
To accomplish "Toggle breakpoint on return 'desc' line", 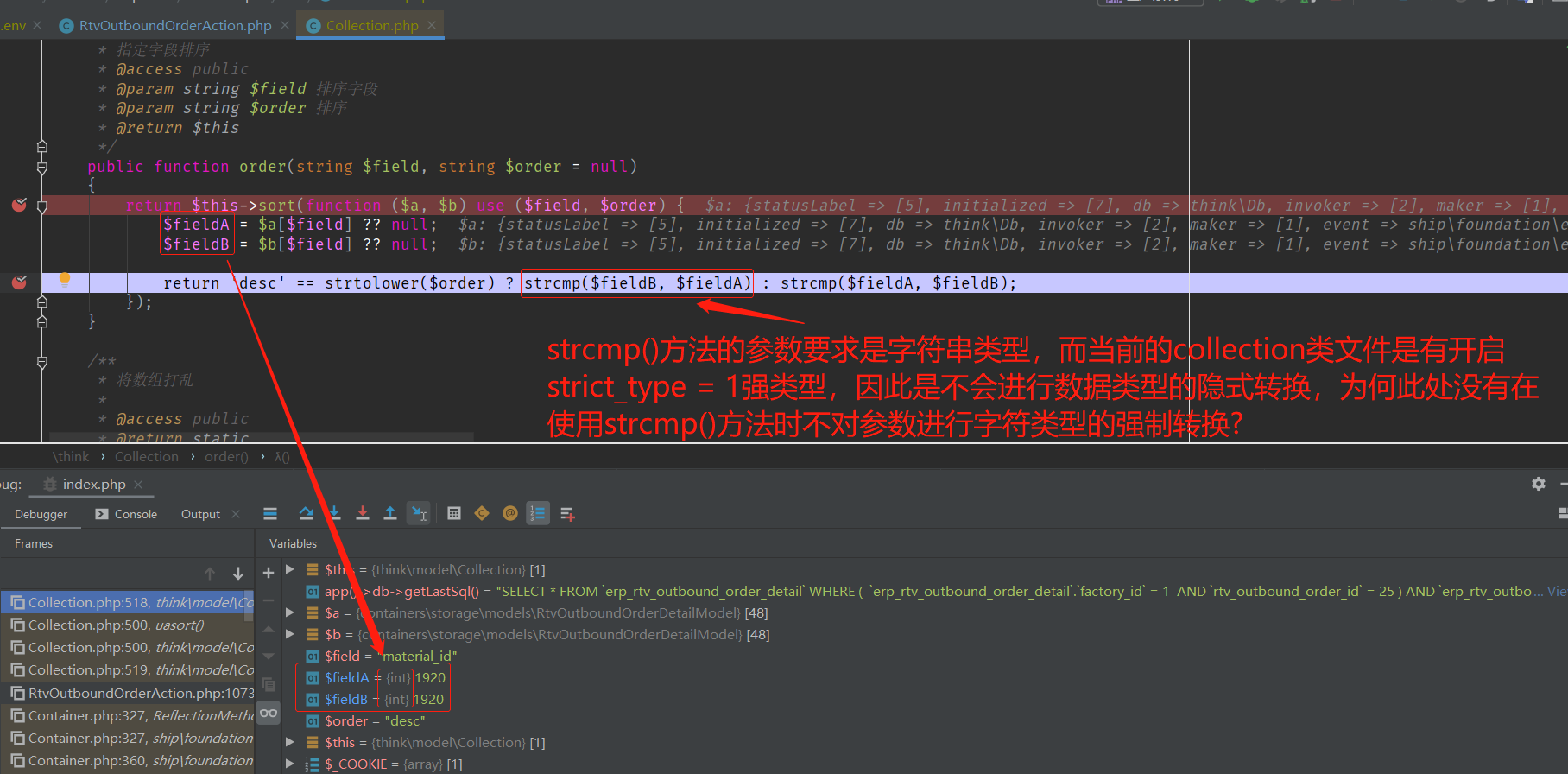I will pos(19,282).
